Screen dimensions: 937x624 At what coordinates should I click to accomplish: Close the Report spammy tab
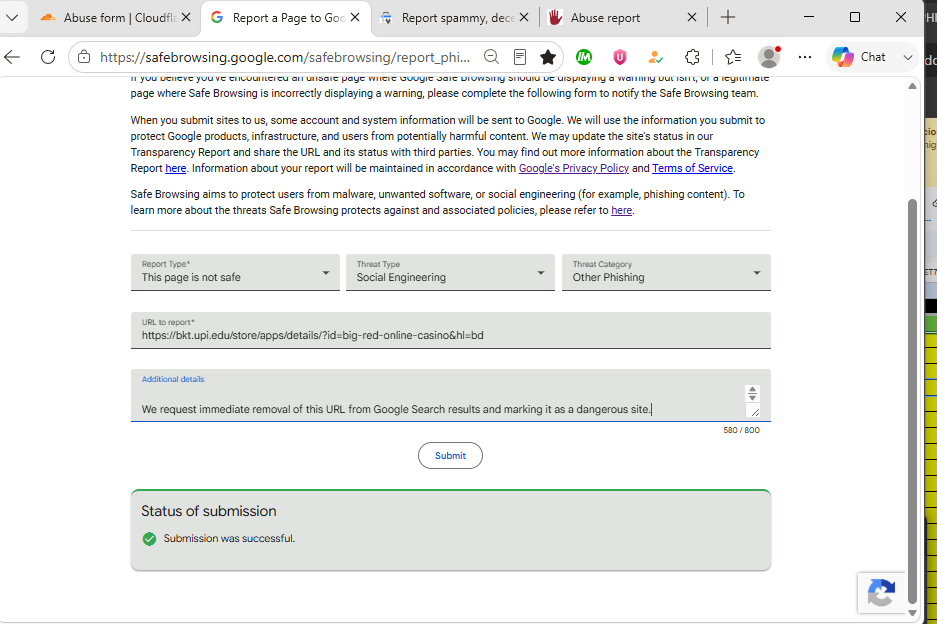[x=524, y=17]
